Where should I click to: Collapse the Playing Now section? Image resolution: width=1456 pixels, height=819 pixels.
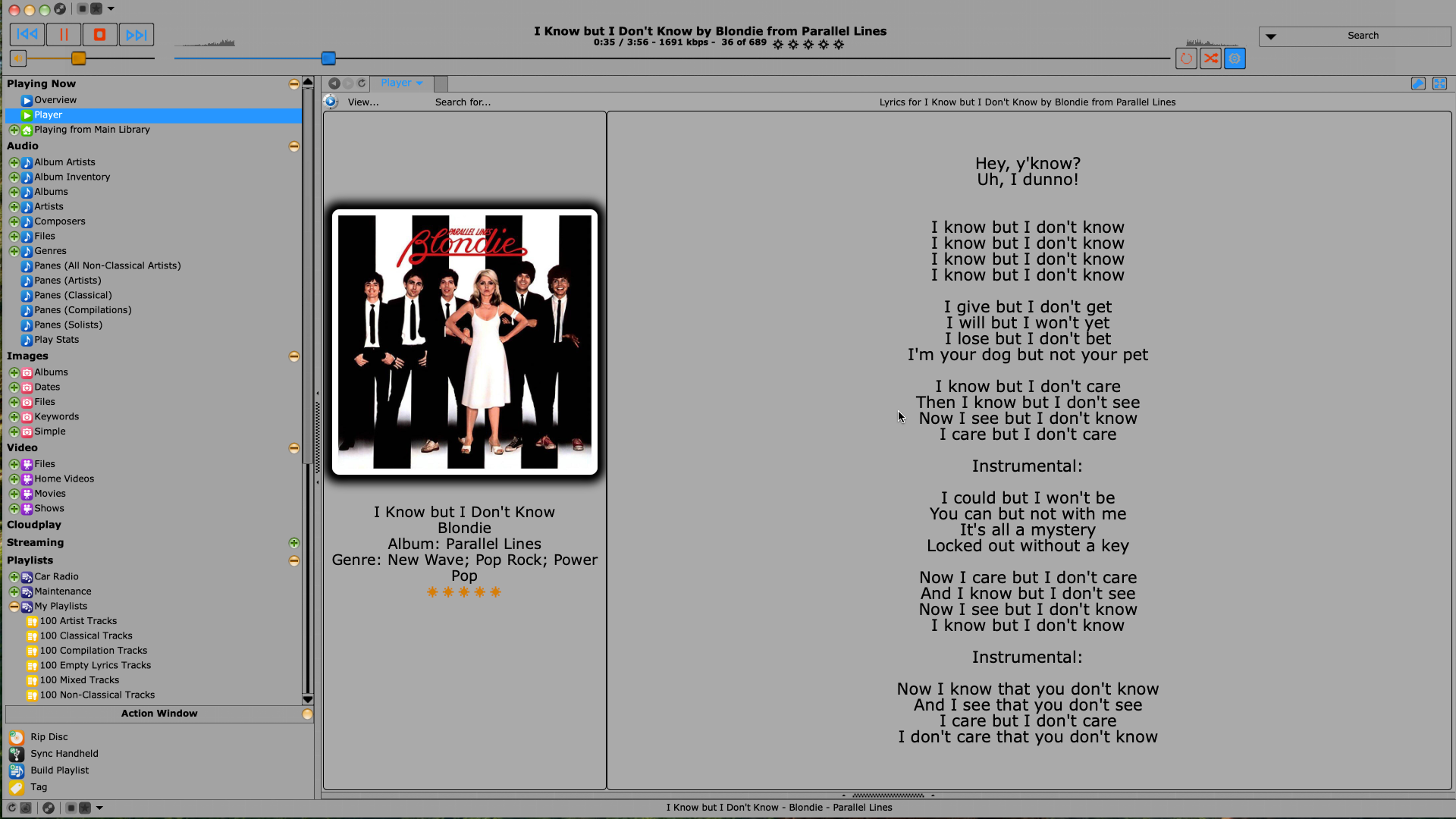point(294,84)
